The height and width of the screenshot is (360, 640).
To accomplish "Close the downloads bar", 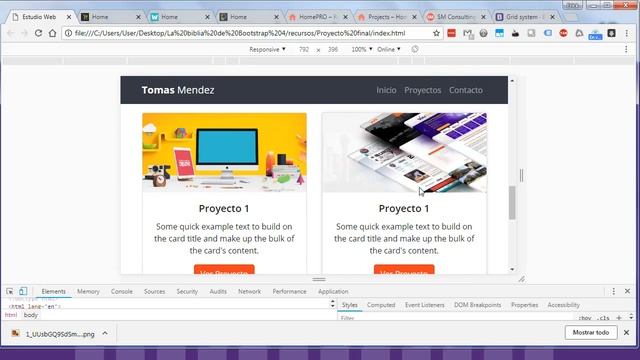I will click(x=626, y=333).
